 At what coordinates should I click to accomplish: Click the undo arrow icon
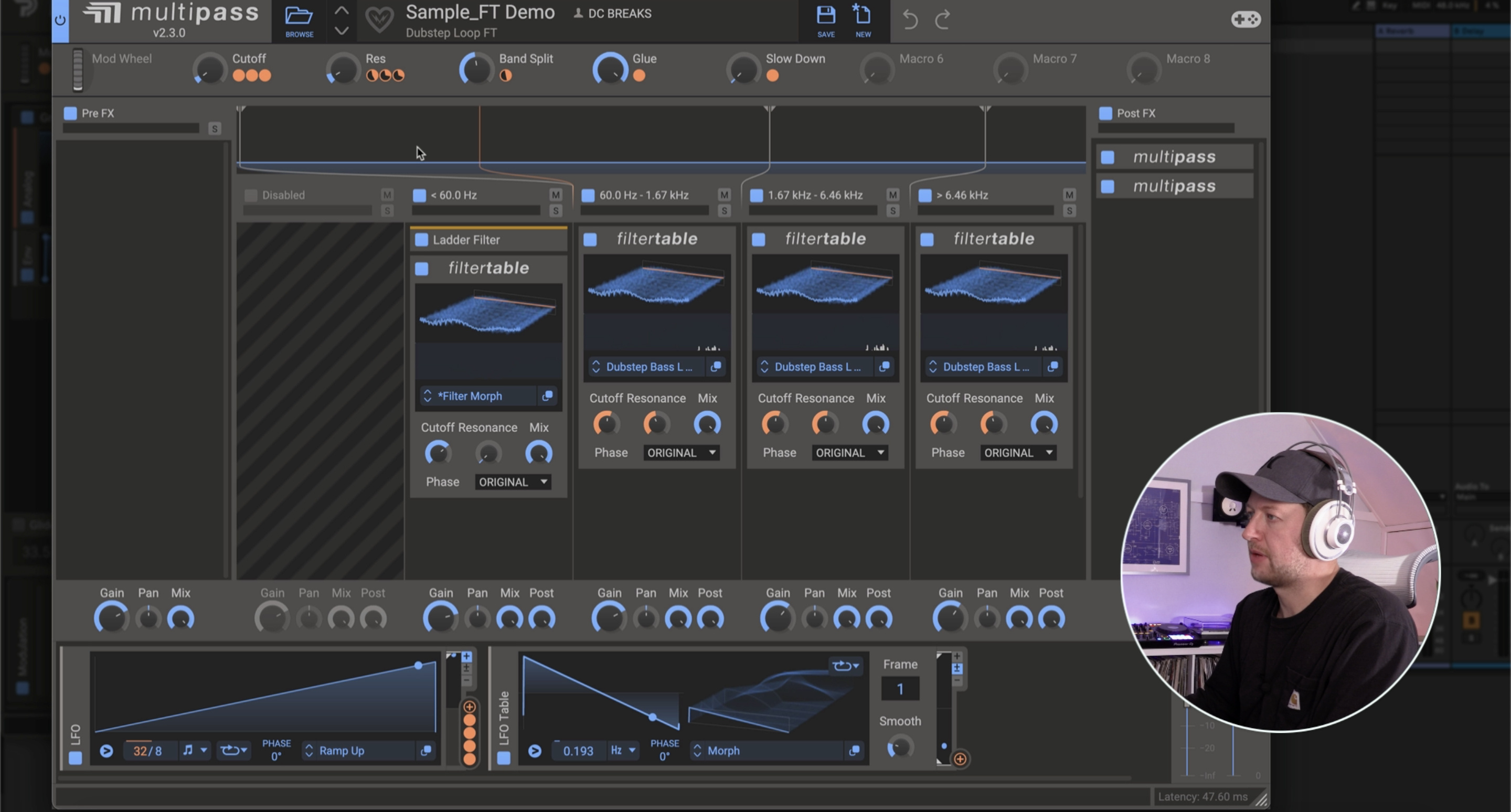pyautogui.click(x=910, y=19)
